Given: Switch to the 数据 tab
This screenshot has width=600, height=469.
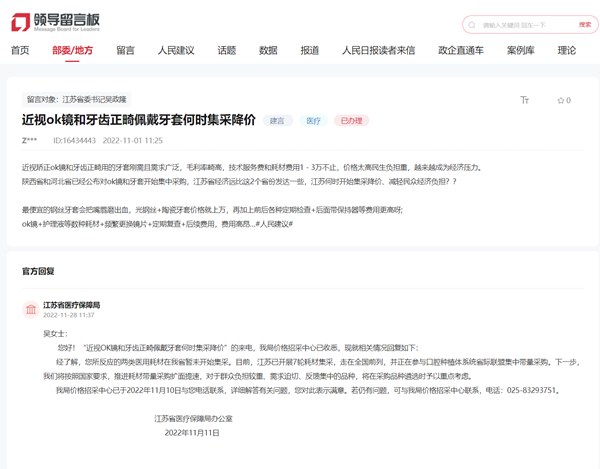Looking at the screenshot, I should (268, 50).
